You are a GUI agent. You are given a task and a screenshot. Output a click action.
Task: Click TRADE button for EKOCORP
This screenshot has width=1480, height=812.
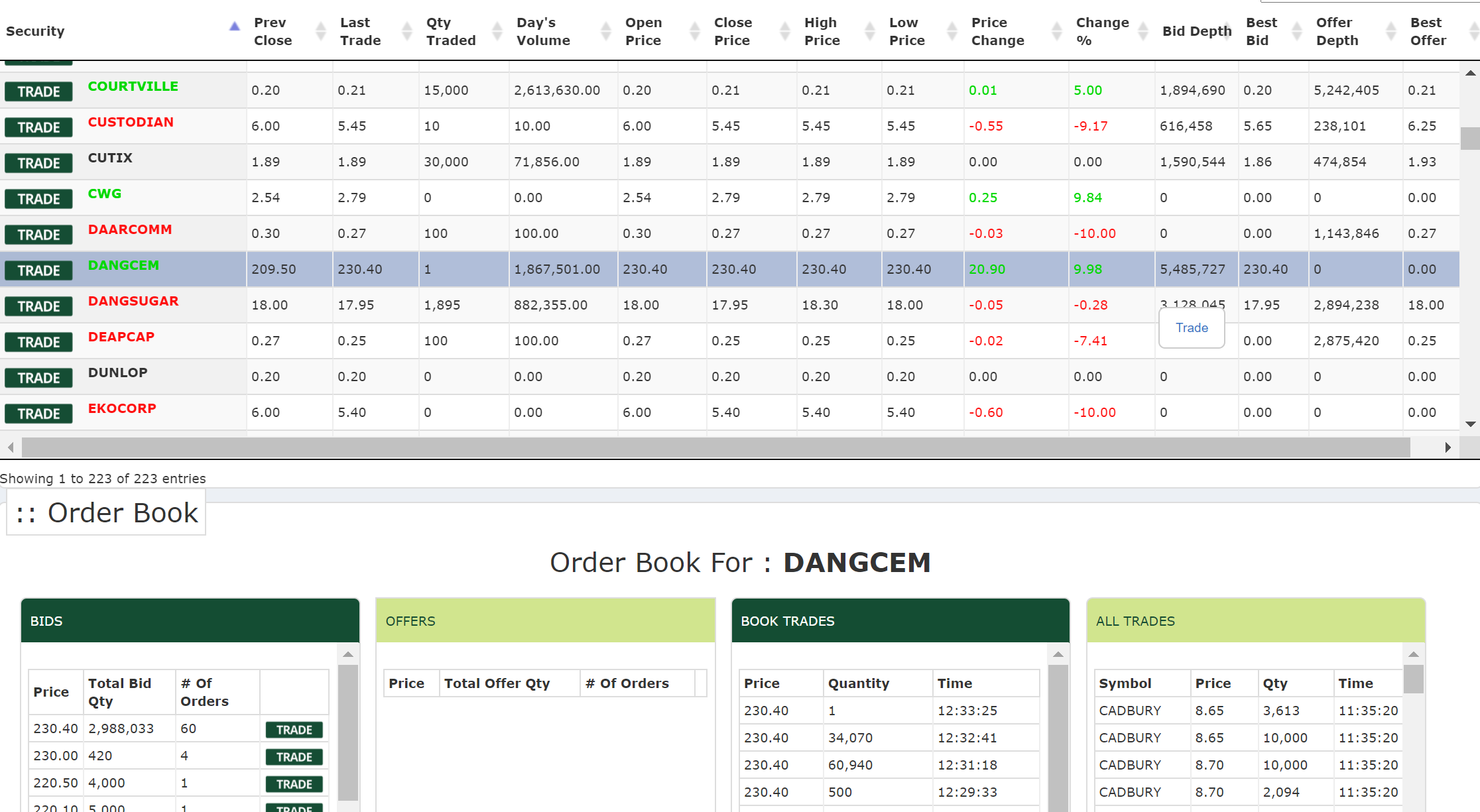[x=38, y=414]
